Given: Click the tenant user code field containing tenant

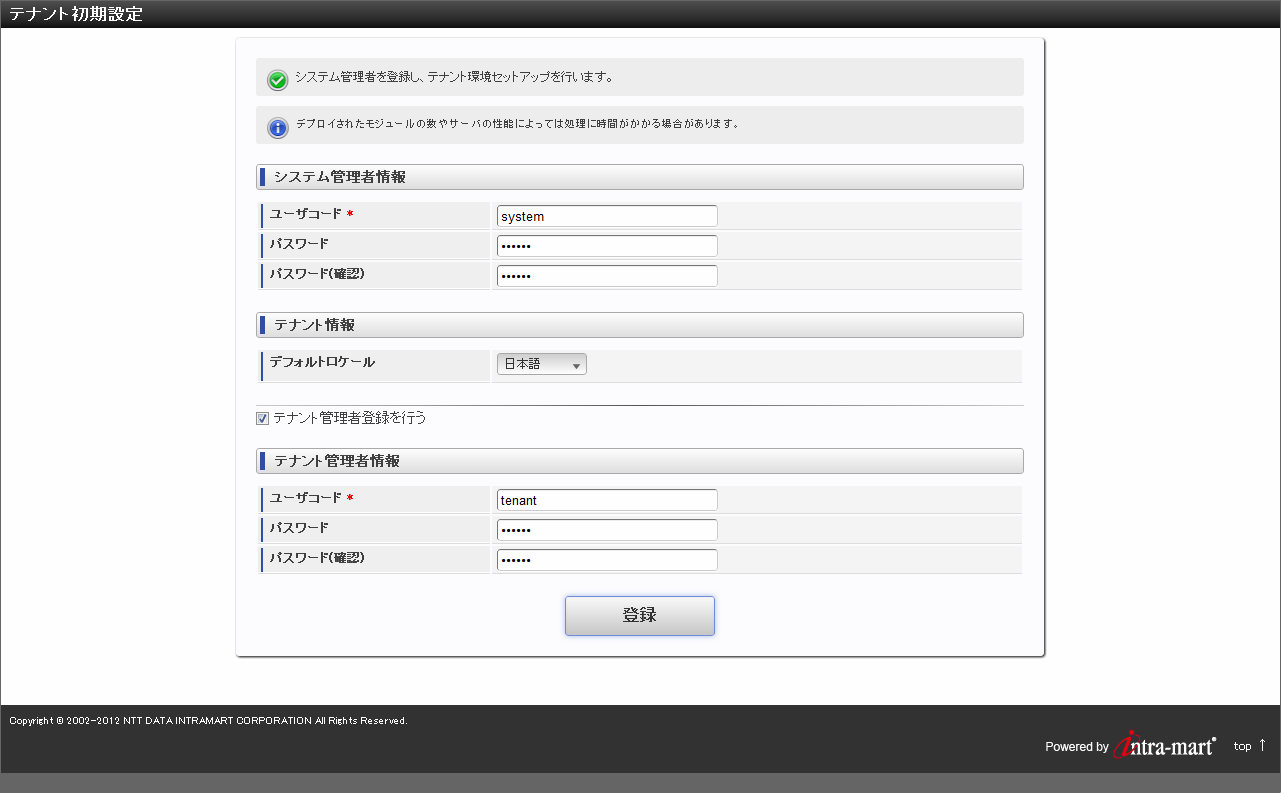Looking at the screenshot, I should pyautogui.click(x=607, y=500).
